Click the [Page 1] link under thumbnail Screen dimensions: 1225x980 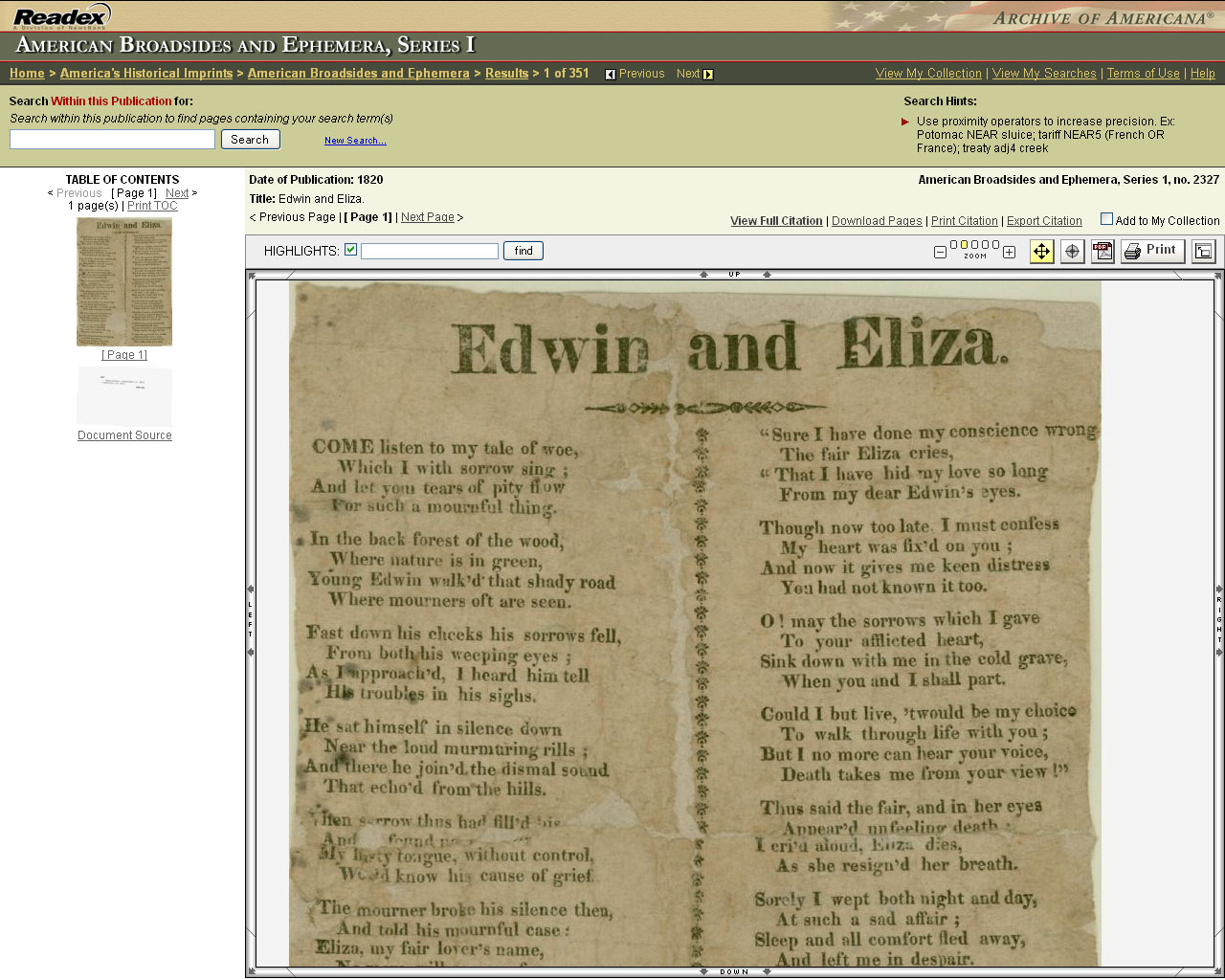(124, 355)
